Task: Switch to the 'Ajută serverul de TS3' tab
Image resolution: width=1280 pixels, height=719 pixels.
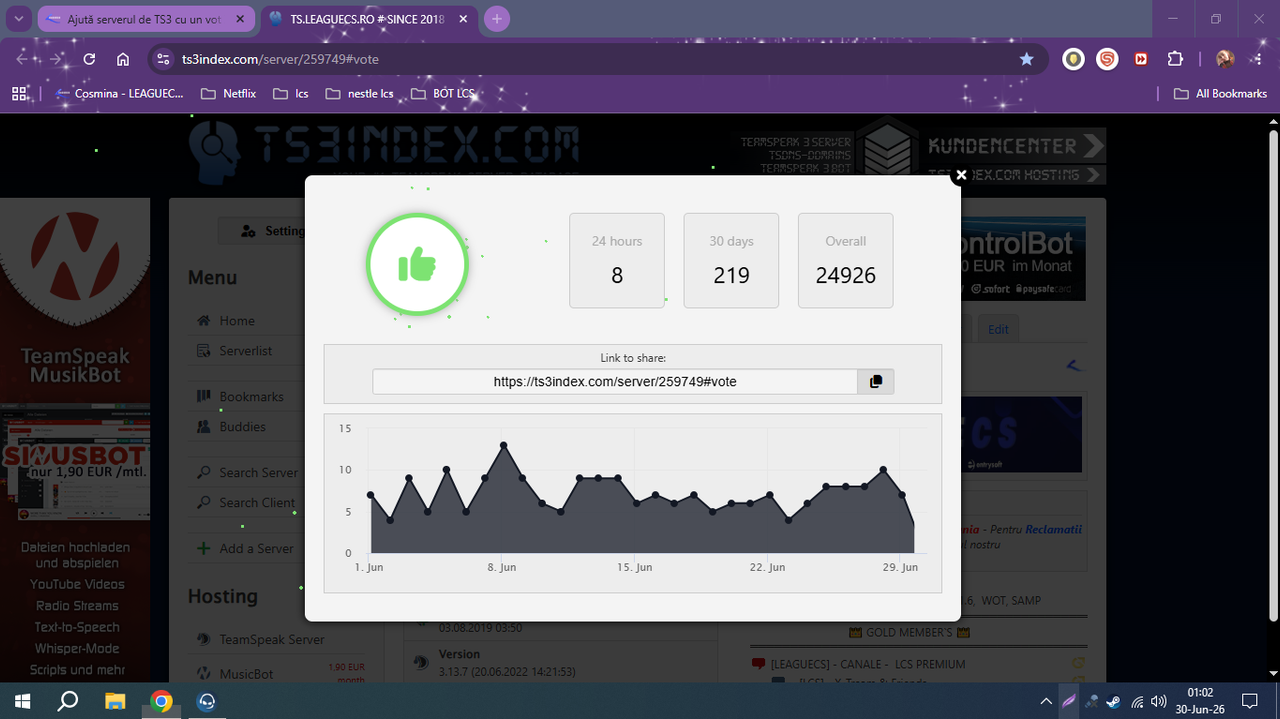Action: [145, 19]
